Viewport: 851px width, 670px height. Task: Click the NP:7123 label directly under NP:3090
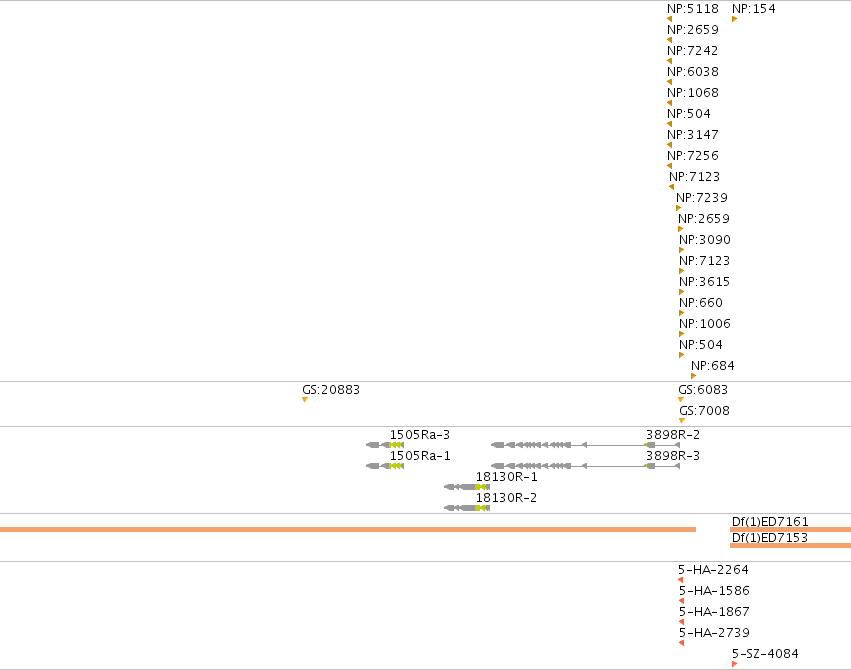click(704, 261)
